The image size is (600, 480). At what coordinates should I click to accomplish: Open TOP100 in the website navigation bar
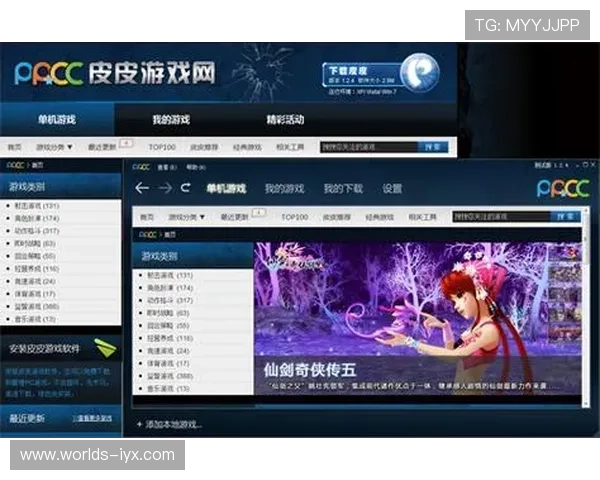[x=162, y=147]
